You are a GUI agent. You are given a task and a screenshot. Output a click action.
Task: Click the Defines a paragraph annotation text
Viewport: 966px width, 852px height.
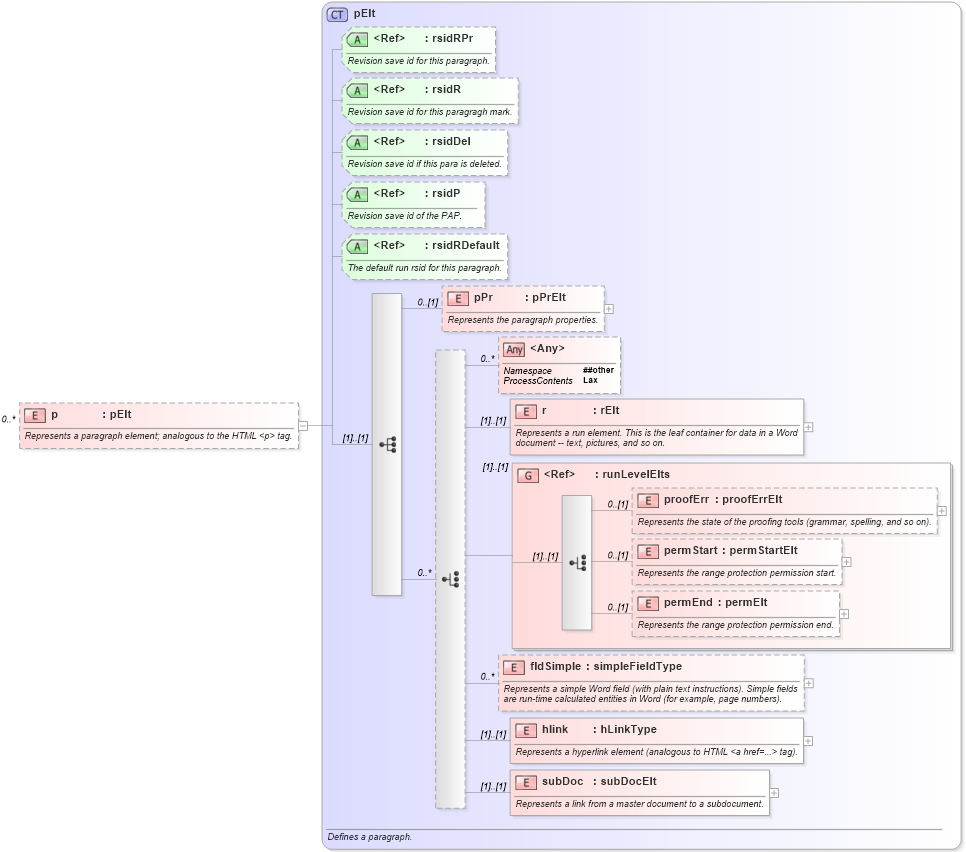[x=367, y=835]
